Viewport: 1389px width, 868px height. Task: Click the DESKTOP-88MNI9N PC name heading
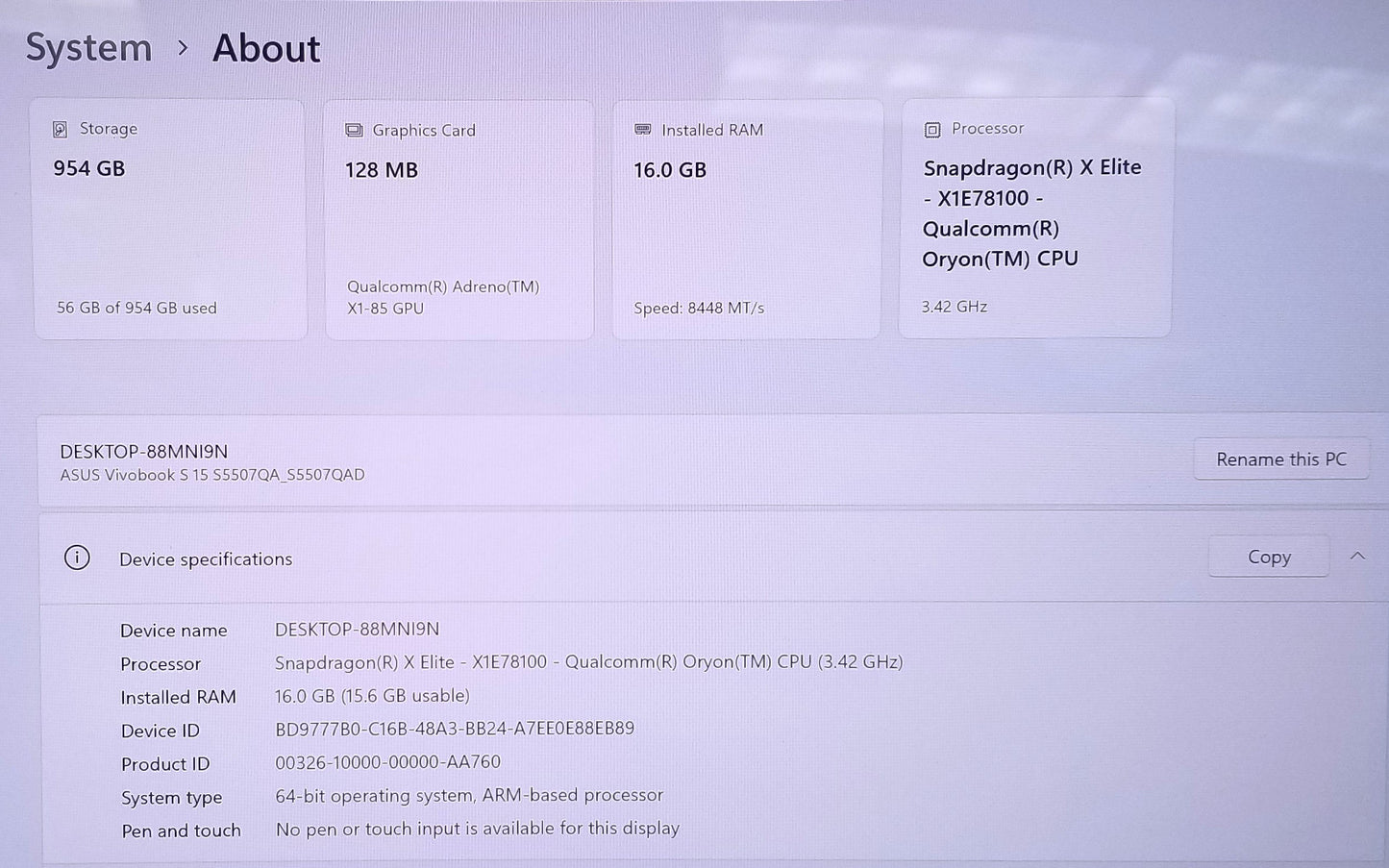tap(144, 451)
